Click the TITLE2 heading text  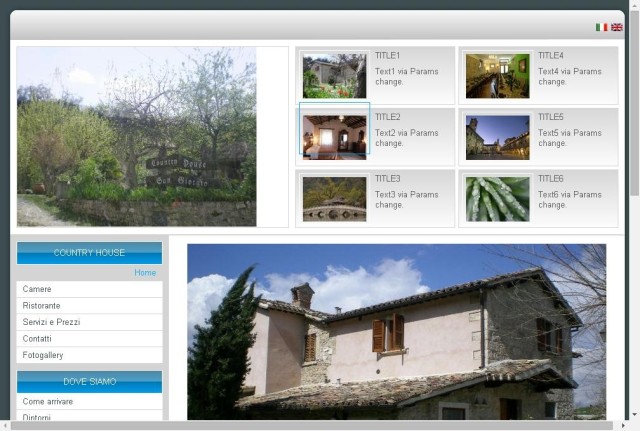[387, 117]
